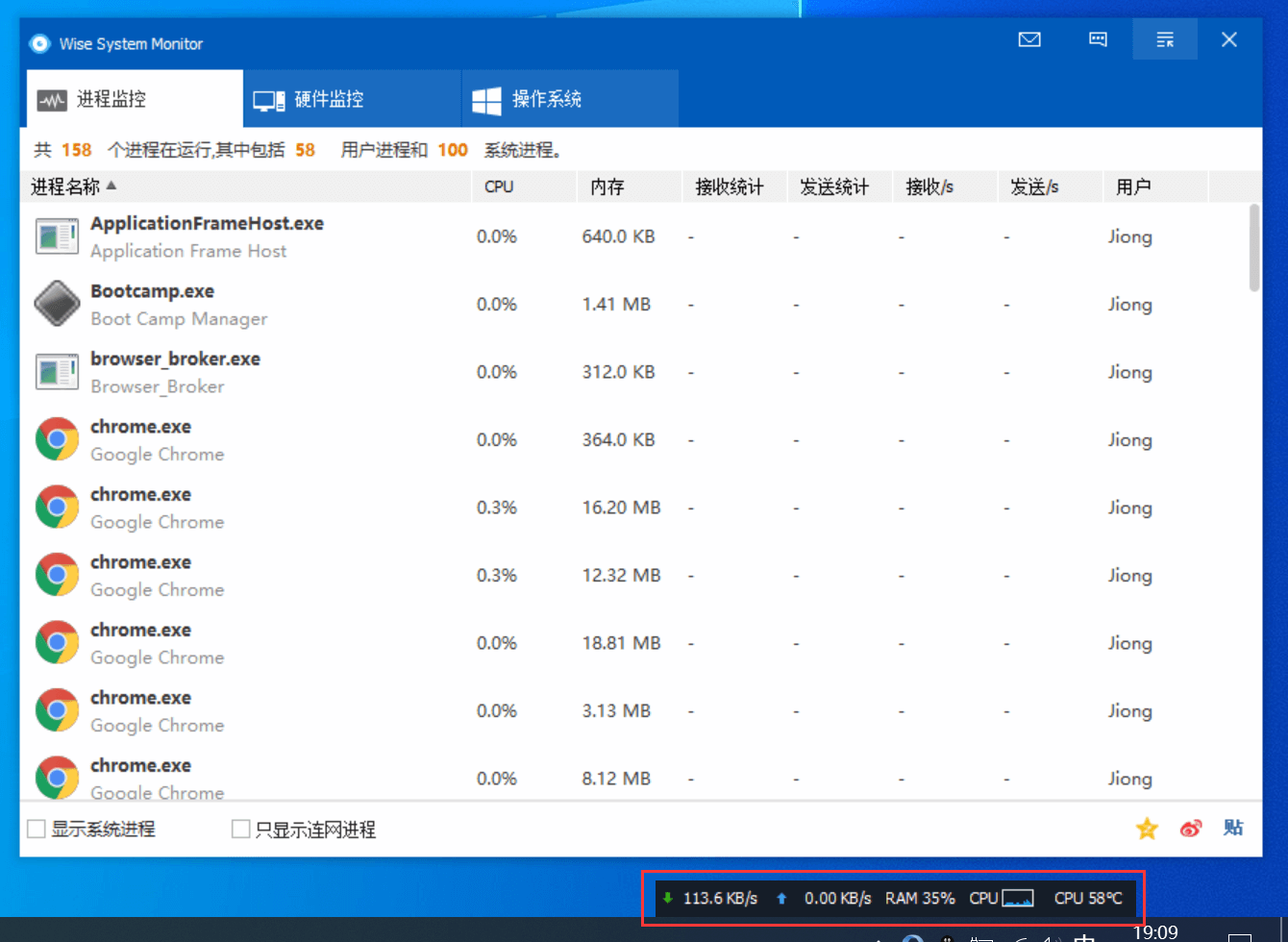Open the chat message icon in title bar

pos(1097,39)
